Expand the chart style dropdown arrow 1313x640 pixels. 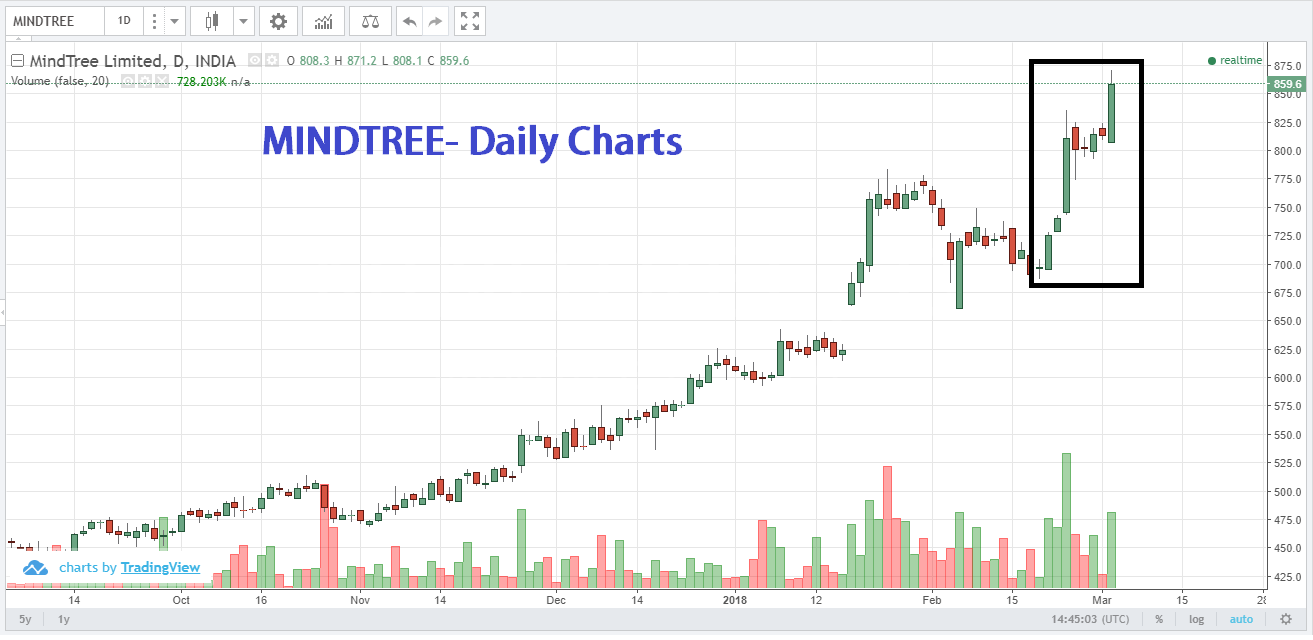click(x=242, y=21)
